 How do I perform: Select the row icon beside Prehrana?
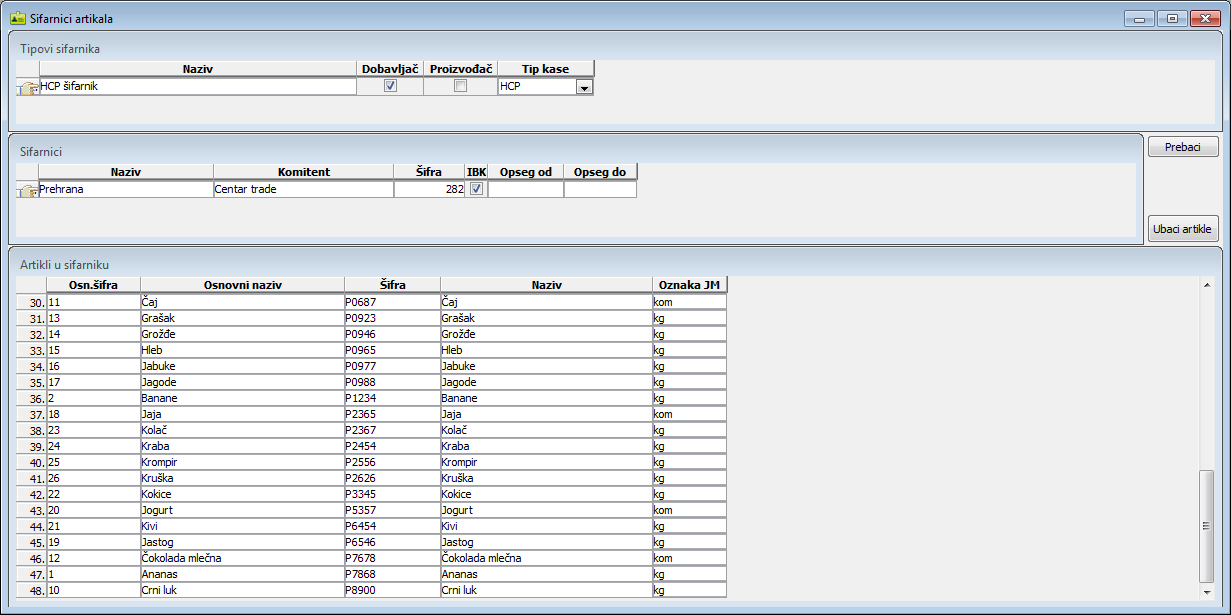[x=28, y=189]
